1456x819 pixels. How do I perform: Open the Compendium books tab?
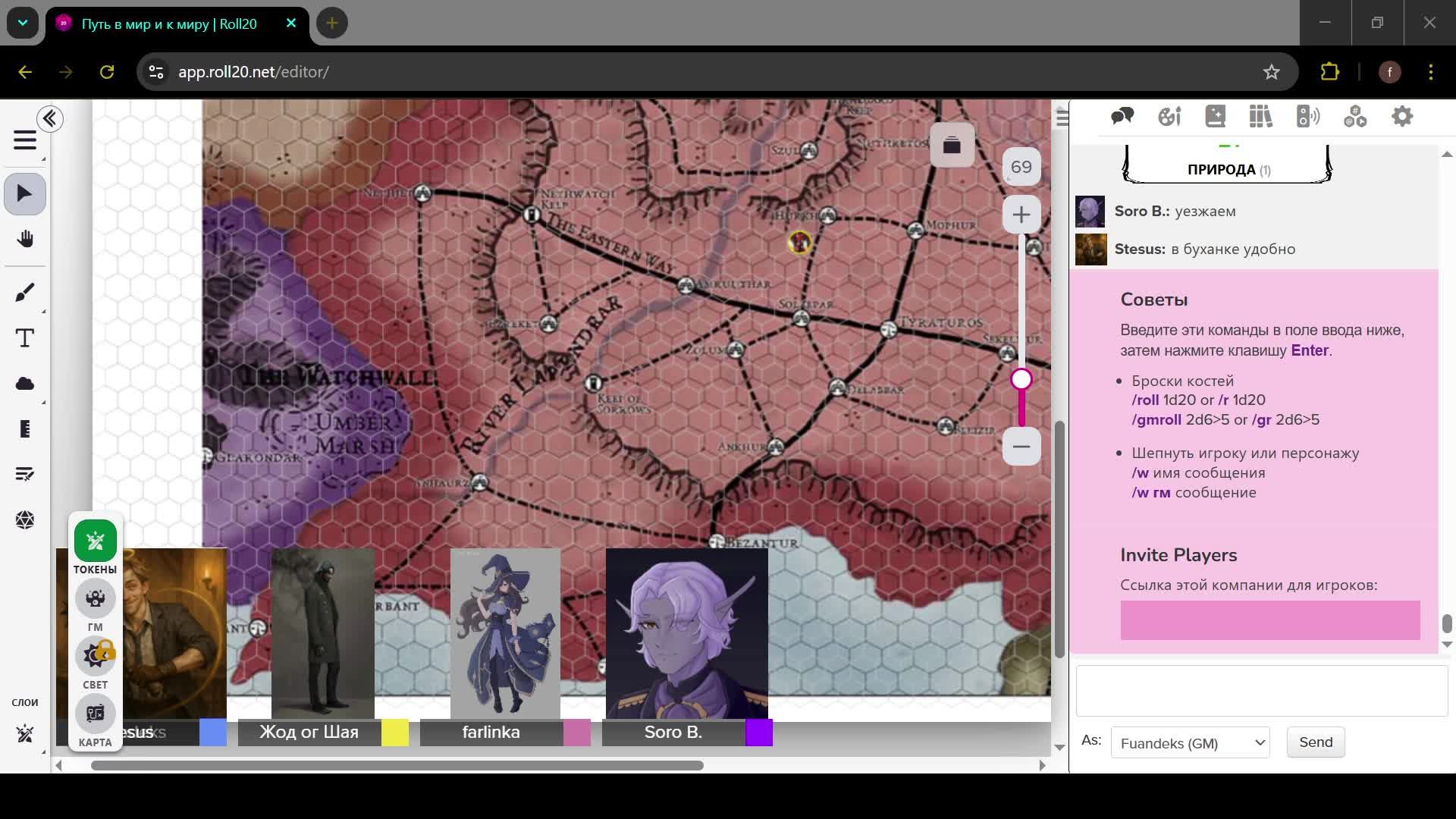(1260, 117)
